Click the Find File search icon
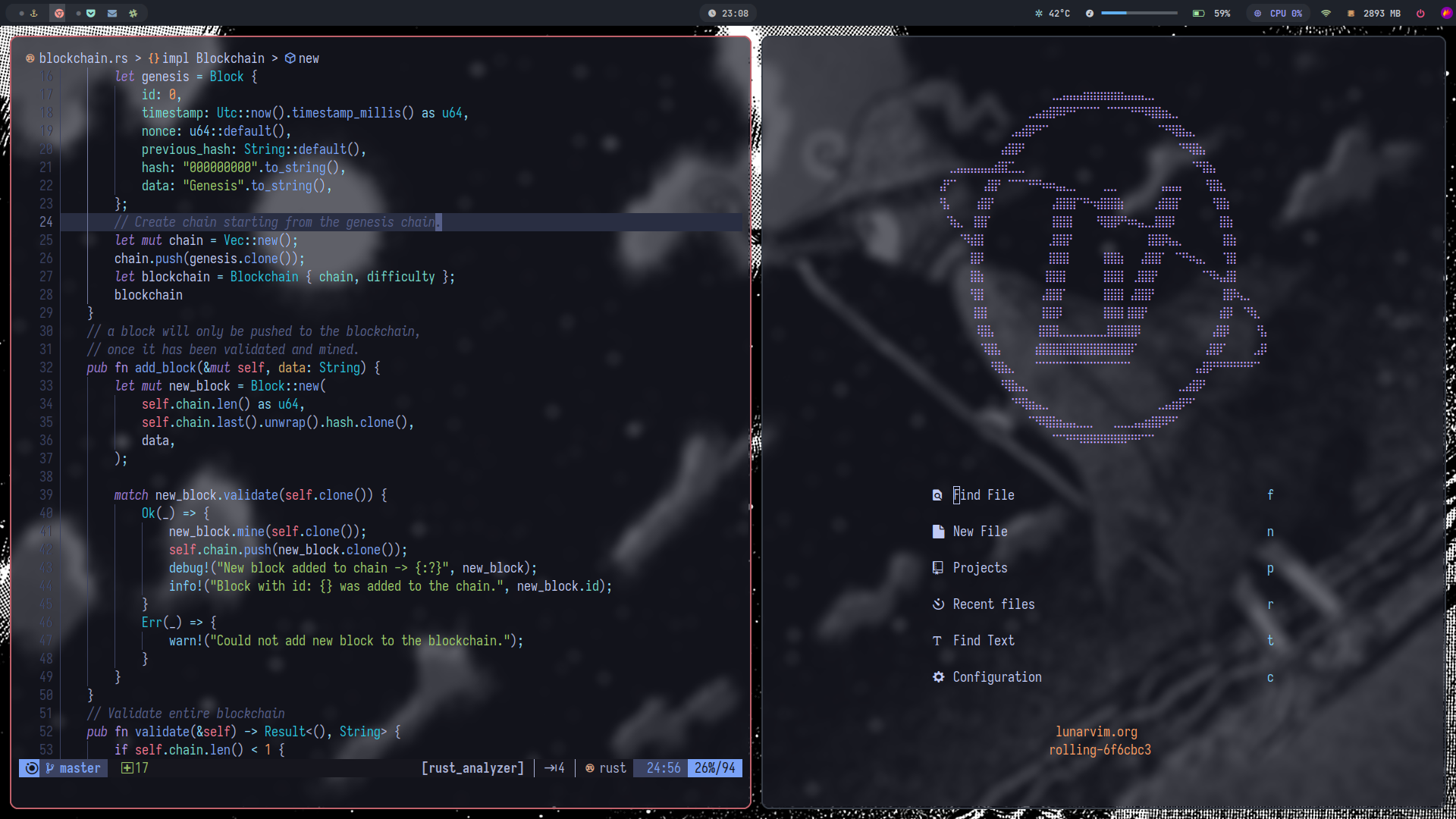1456x819 pixels. click(x=937, y=495)
